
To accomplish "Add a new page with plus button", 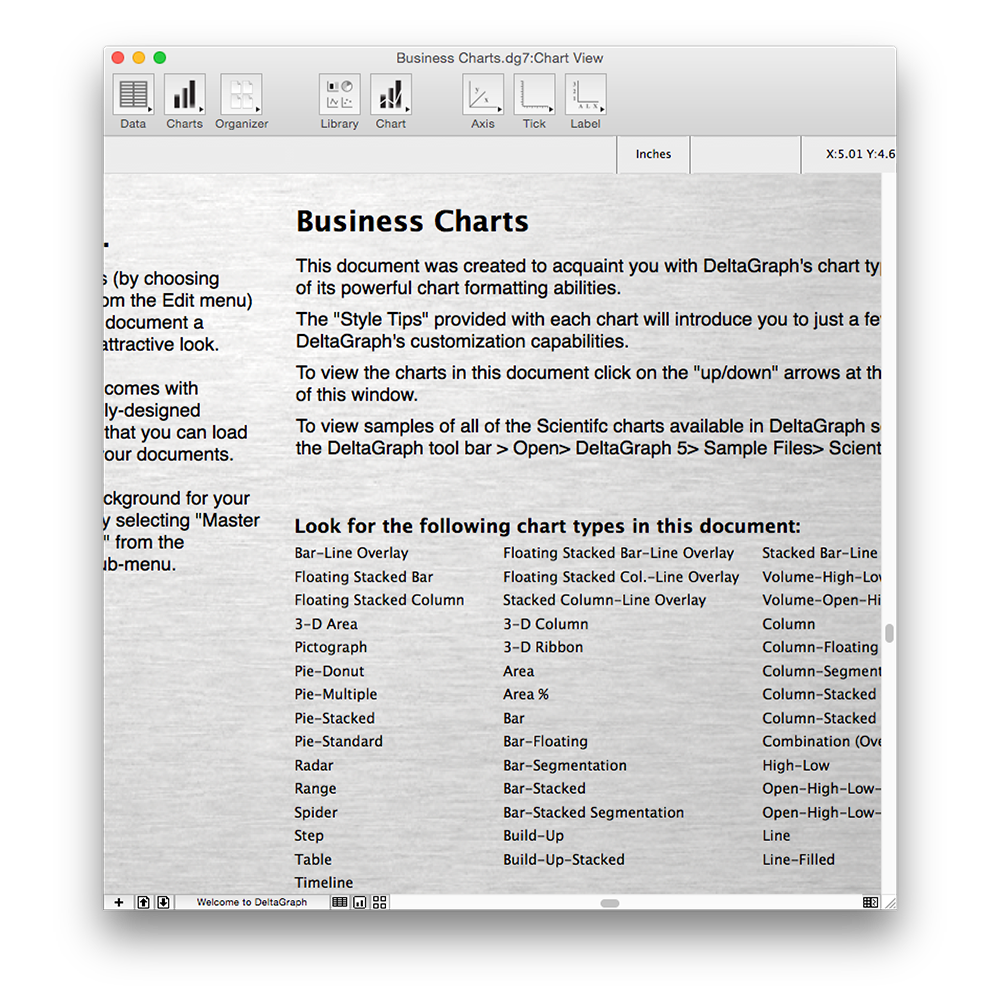I will (x=119, y=902).
